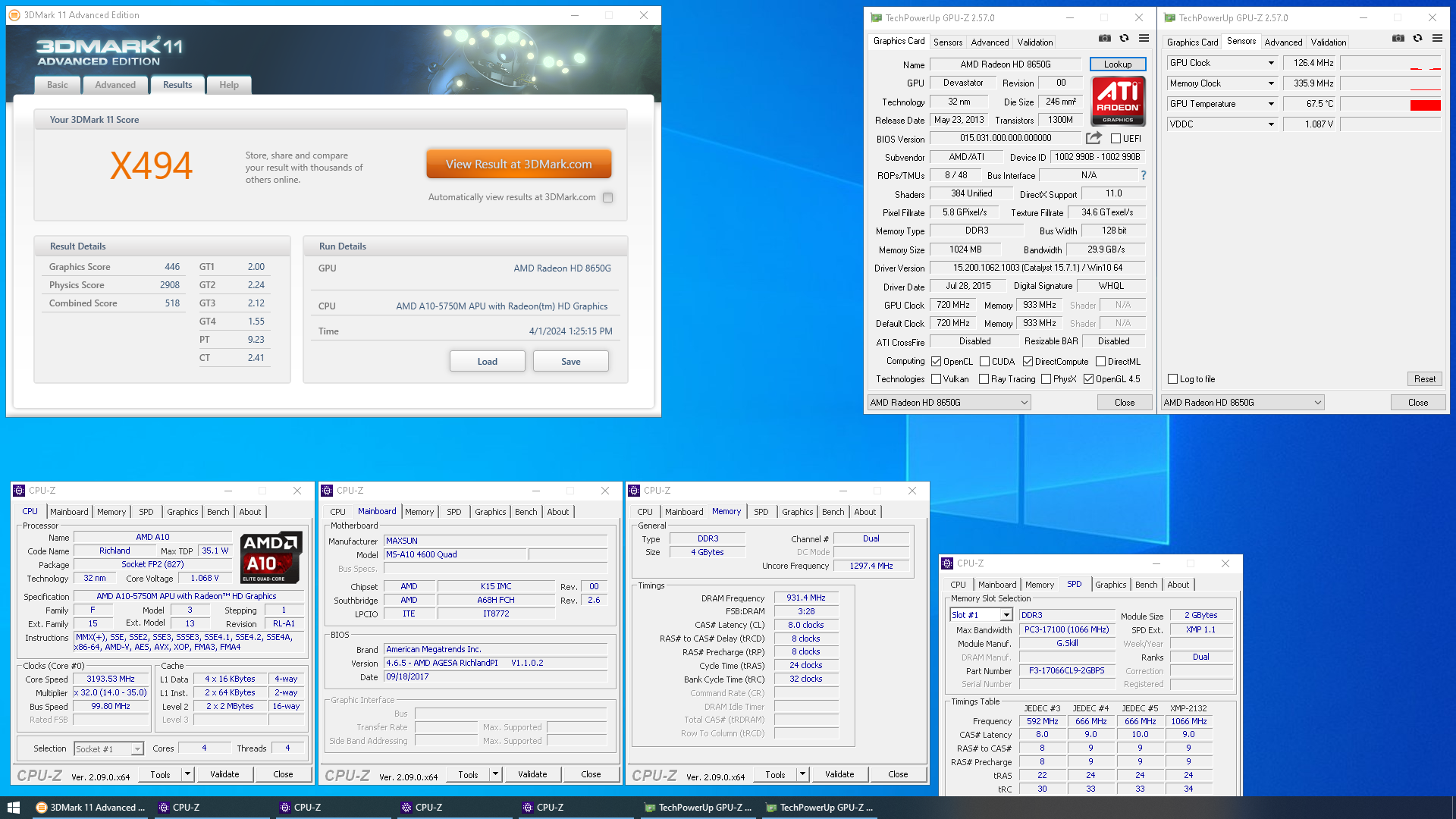This screenshot has height=819, width=1456.
Task: Open the Help tab in 3DMark 11
Action: (229, 85)
